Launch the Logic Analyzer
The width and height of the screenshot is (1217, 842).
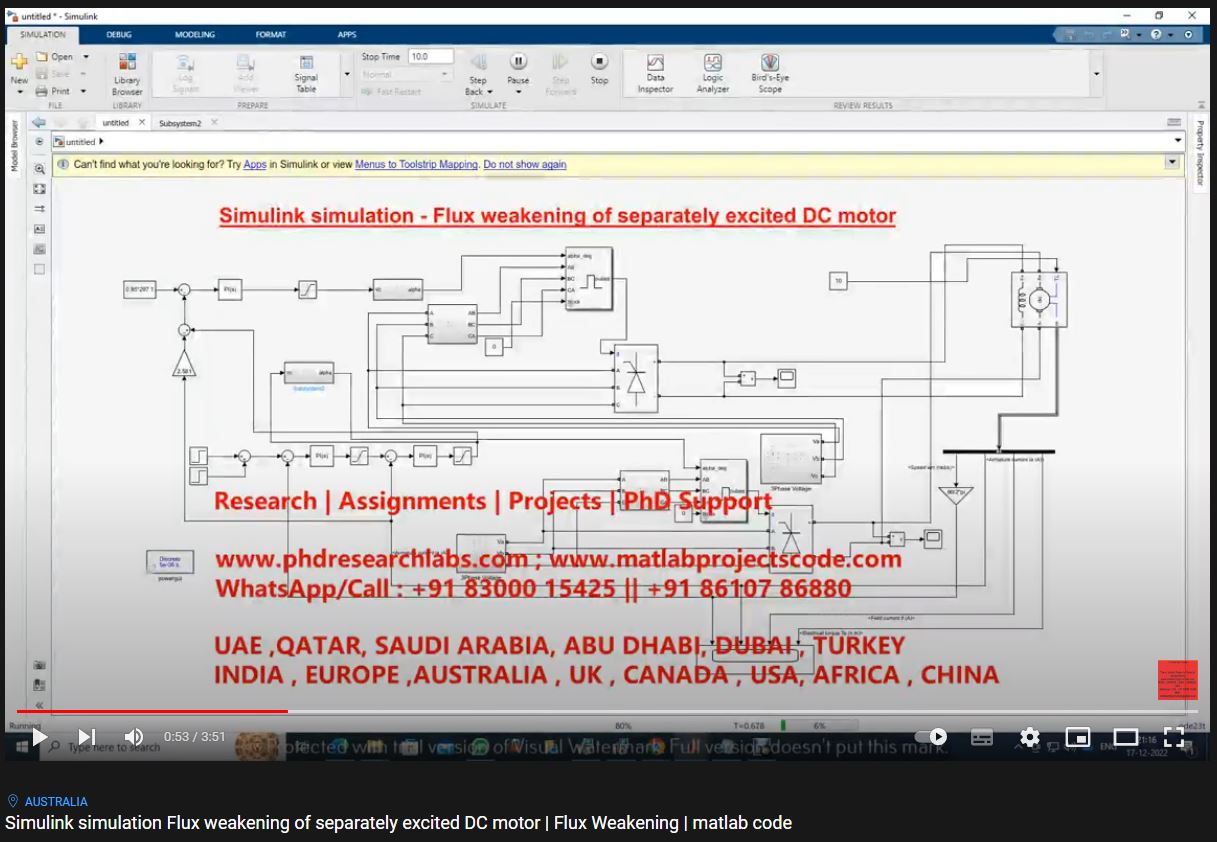click(x=713, y=74)
